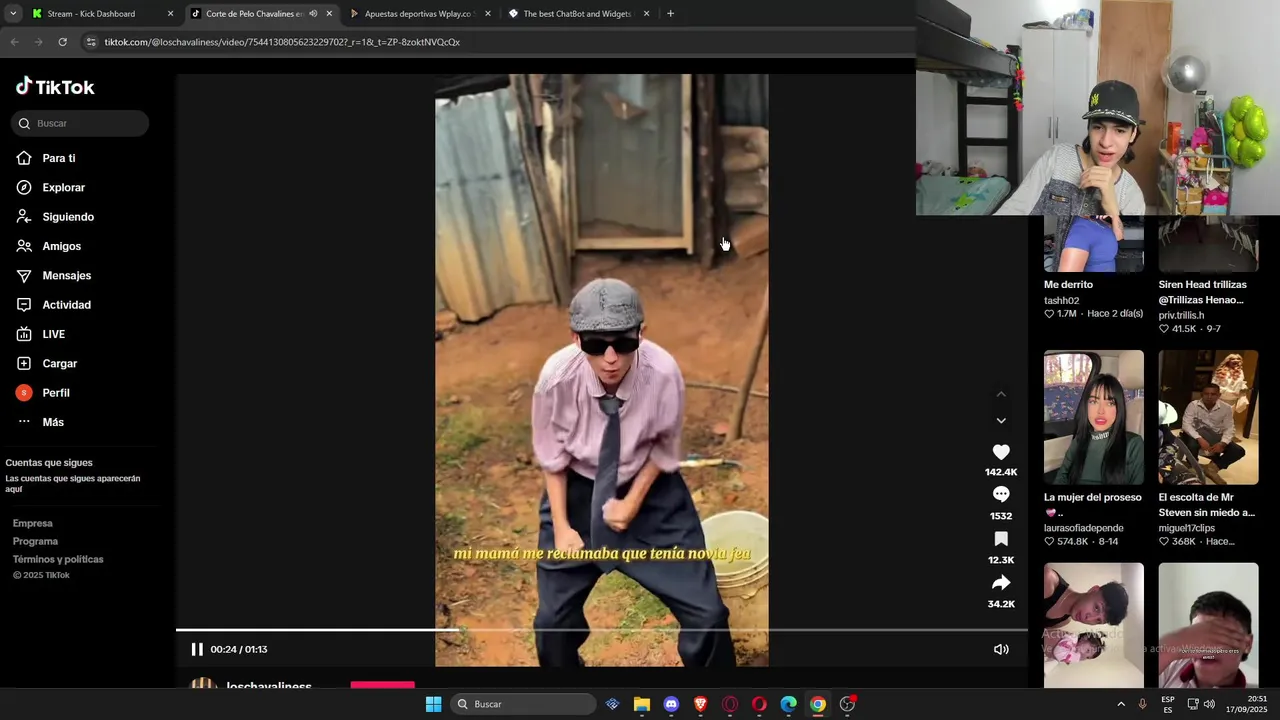Open the TikTok logo home link

click(55, 87)
